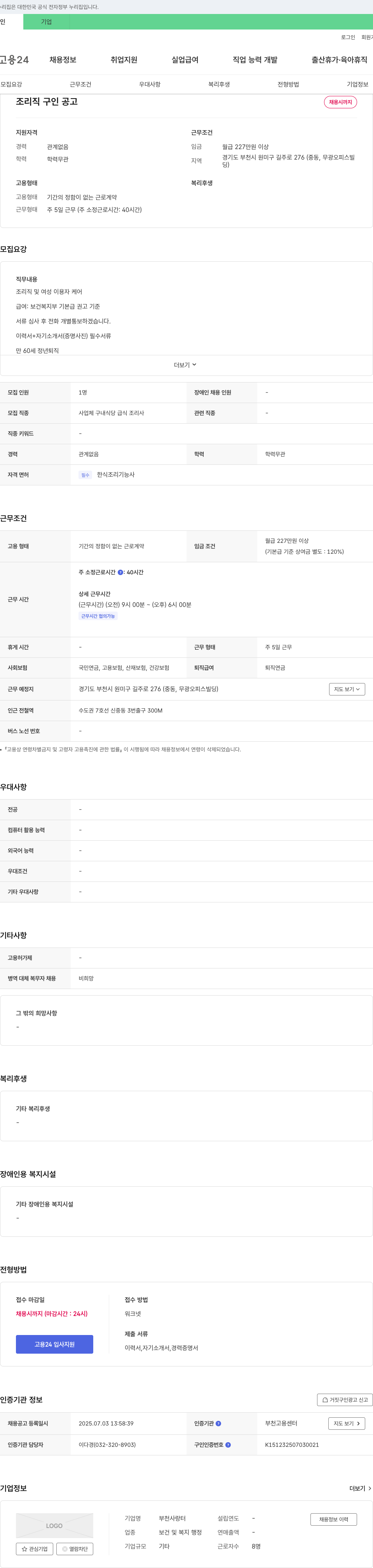The image size is (373, 1568).
Task: Open the 출산휴가·육아휴직 menu
Action: click(x=339, y=60)
